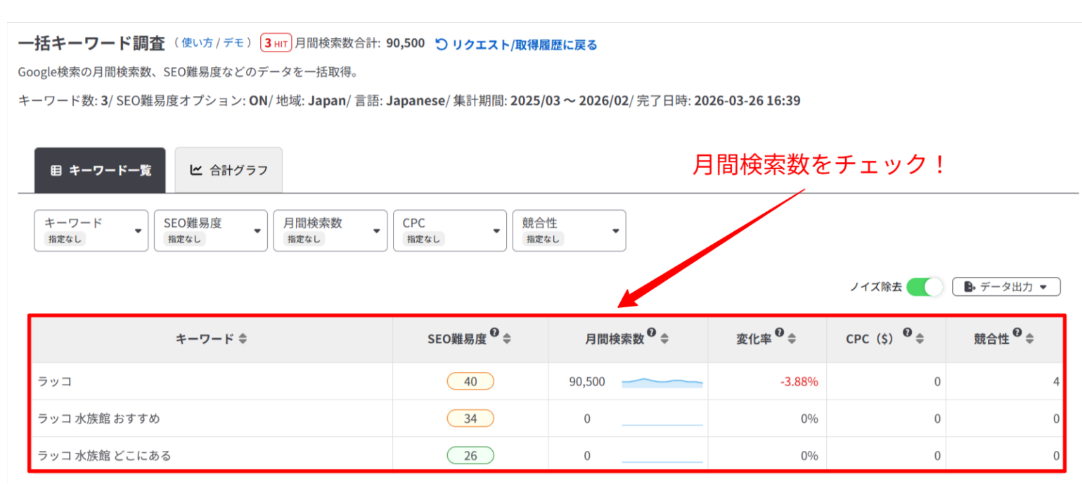
Task: Open the SEO難易度 filter dropdown
Action: point(211,231)
